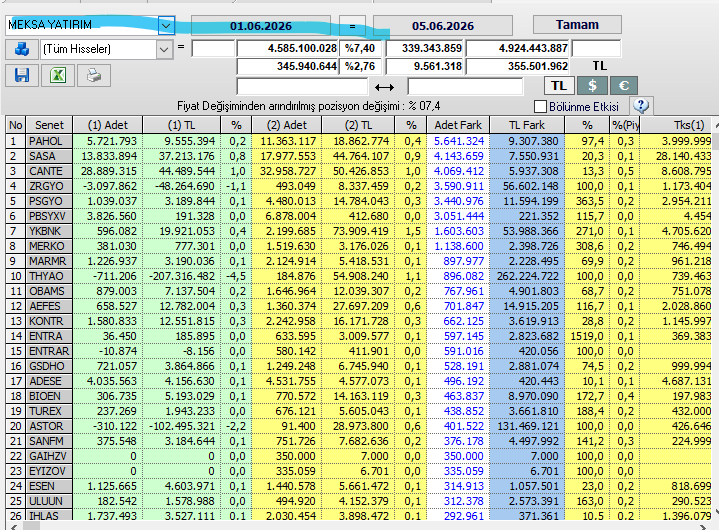719x530 pixels.
Task: Switch currency to dollar ($)
Action: [x=592, y=86]
